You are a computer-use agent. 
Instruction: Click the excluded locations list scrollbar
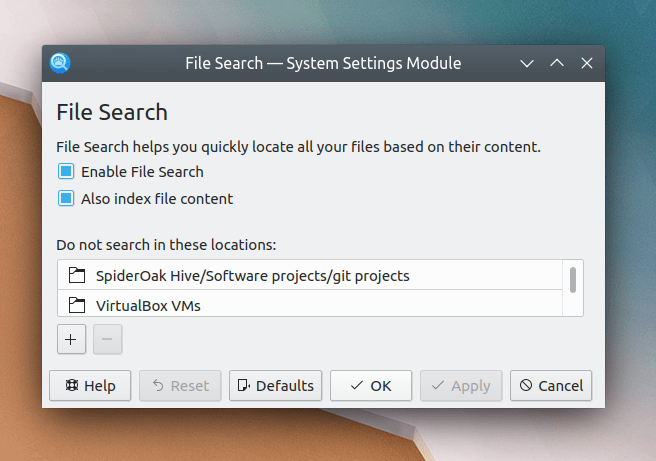point(573,280)
